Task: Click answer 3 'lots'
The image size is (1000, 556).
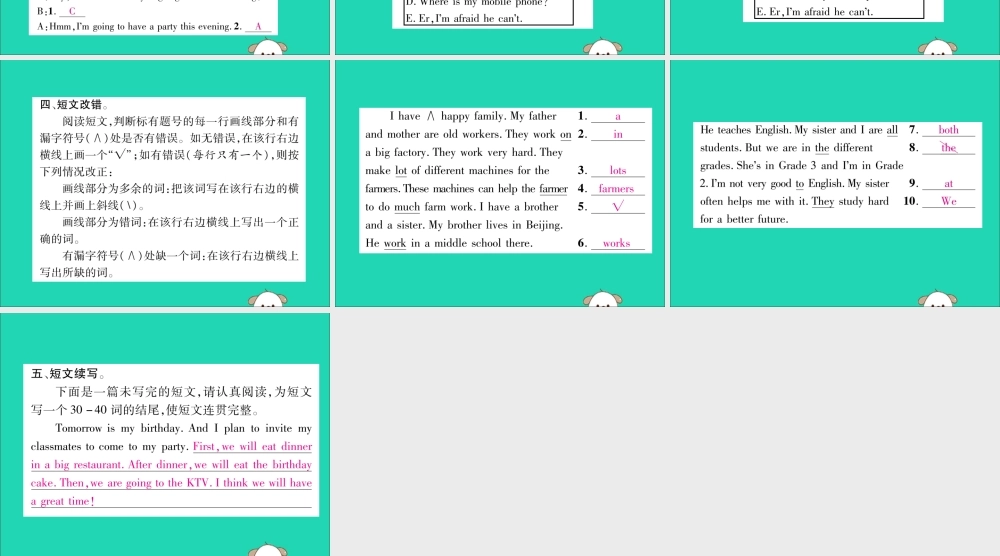Action: point(617,170)
